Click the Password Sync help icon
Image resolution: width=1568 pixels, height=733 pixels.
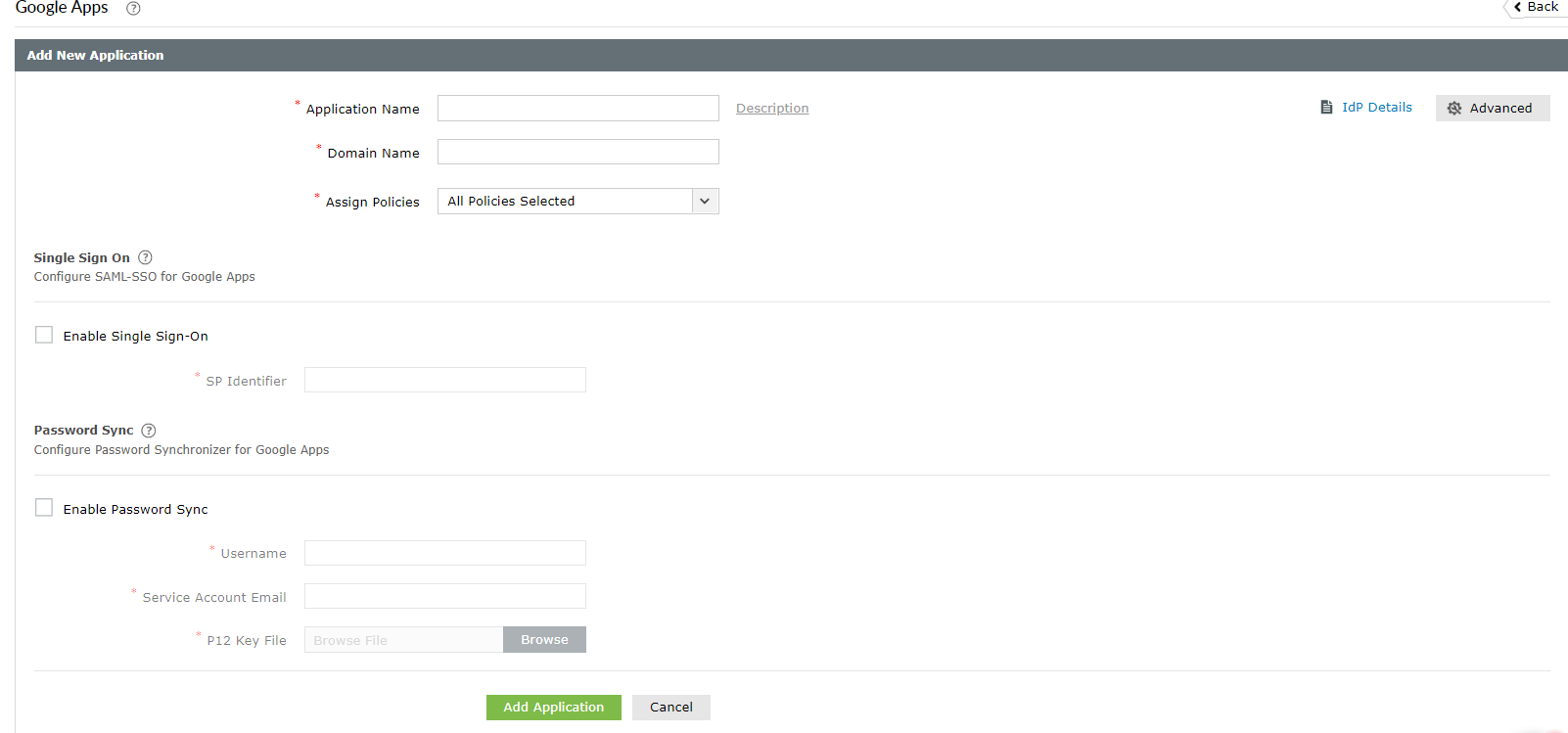pos(149,431)
